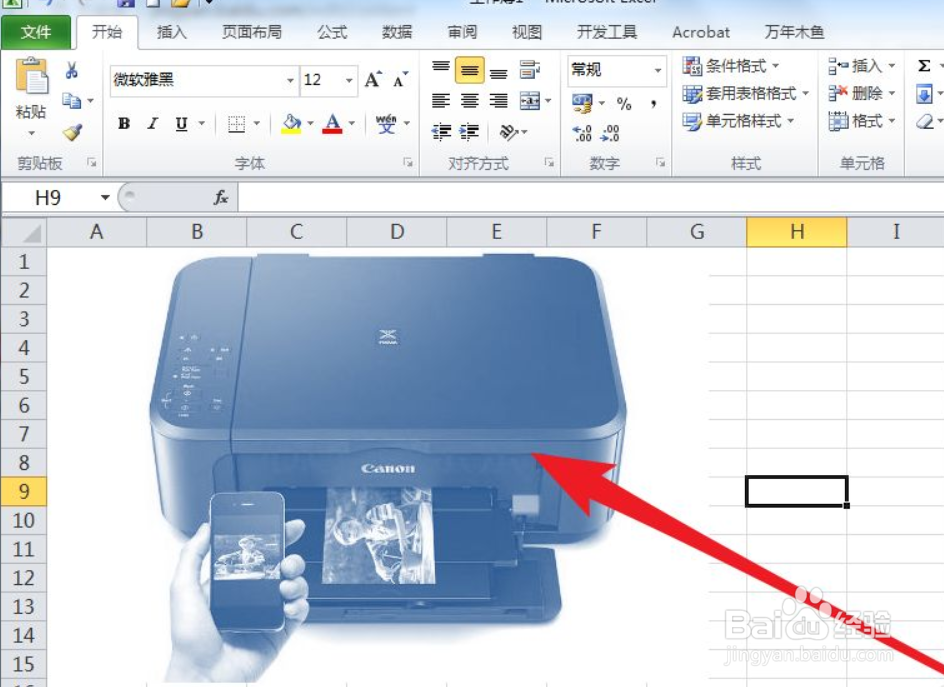Open the 插入 cells dropdown

pos(862,66)
